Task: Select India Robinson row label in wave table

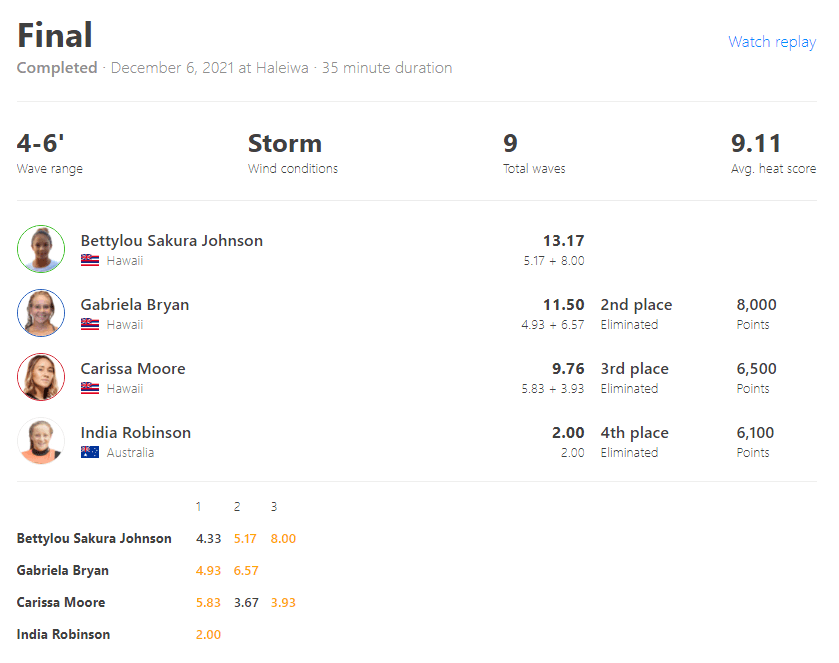Action: (x=64, y=635)
